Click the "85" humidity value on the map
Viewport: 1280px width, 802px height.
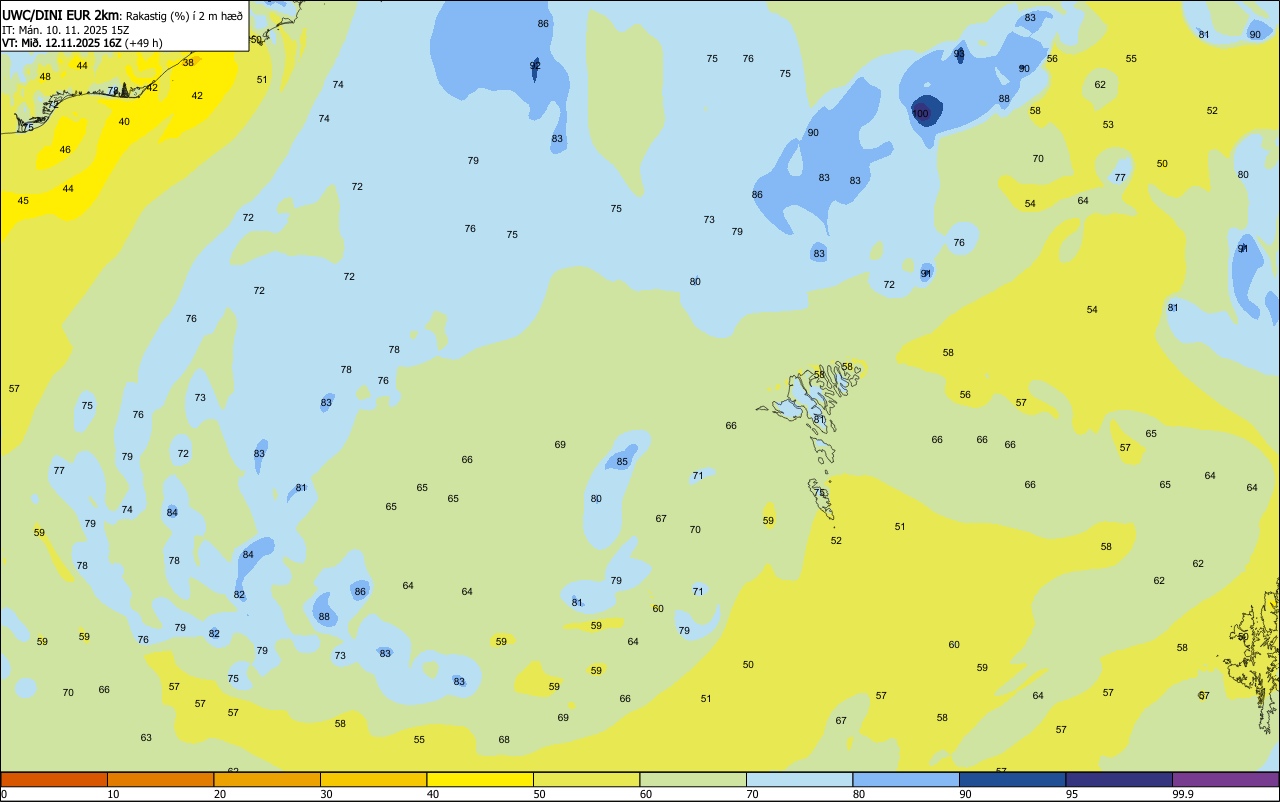pyautogui.click(x=622, y=462)
